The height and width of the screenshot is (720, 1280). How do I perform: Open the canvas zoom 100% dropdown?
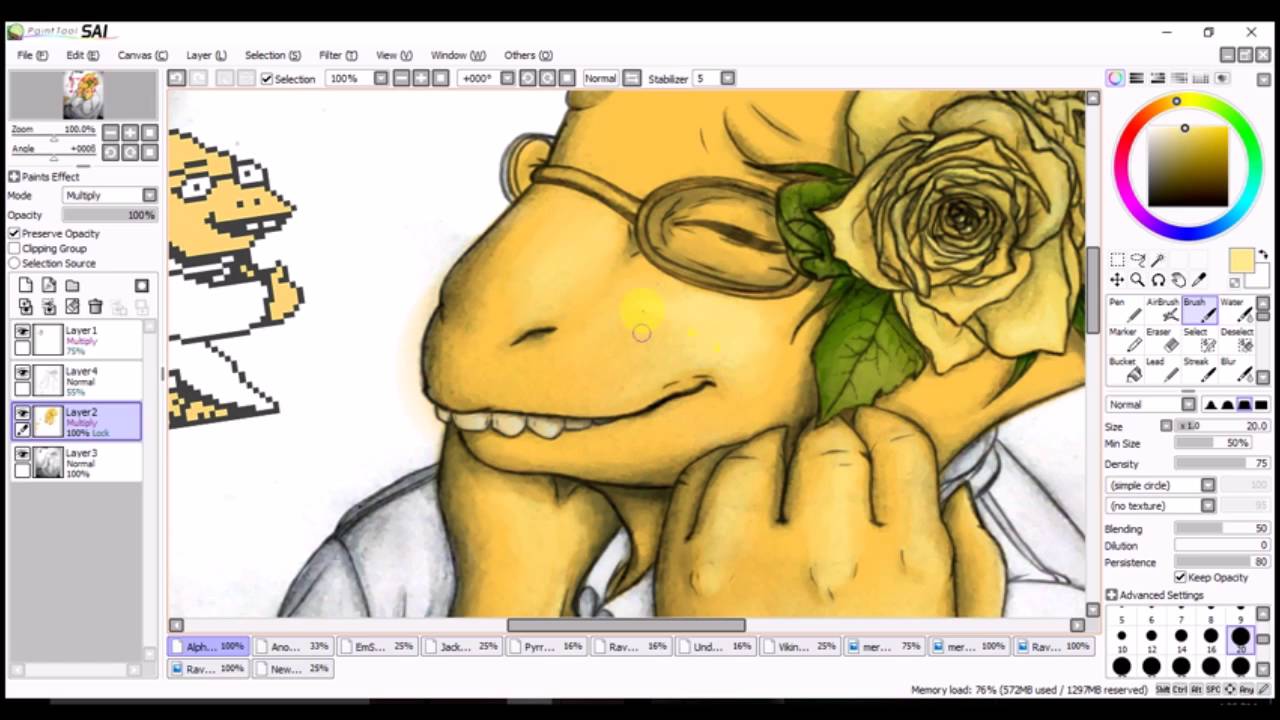(381, 78)
